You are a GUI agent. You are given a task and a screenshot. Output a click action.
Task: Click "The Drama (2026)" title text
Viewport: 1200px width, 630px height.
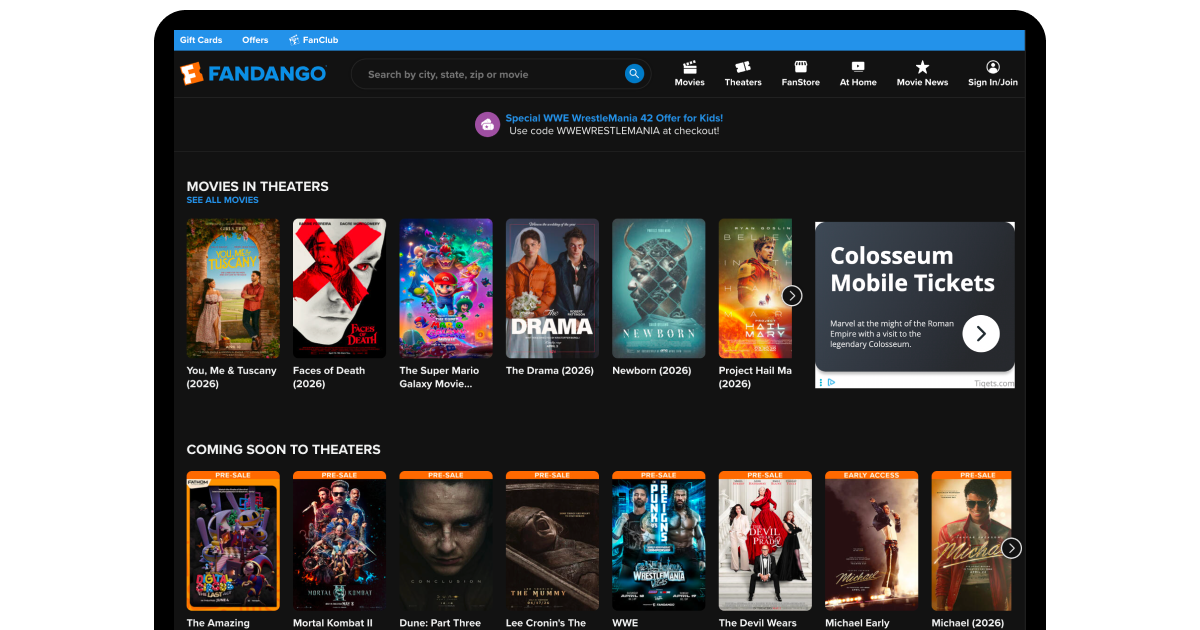(x=550, y=371)
